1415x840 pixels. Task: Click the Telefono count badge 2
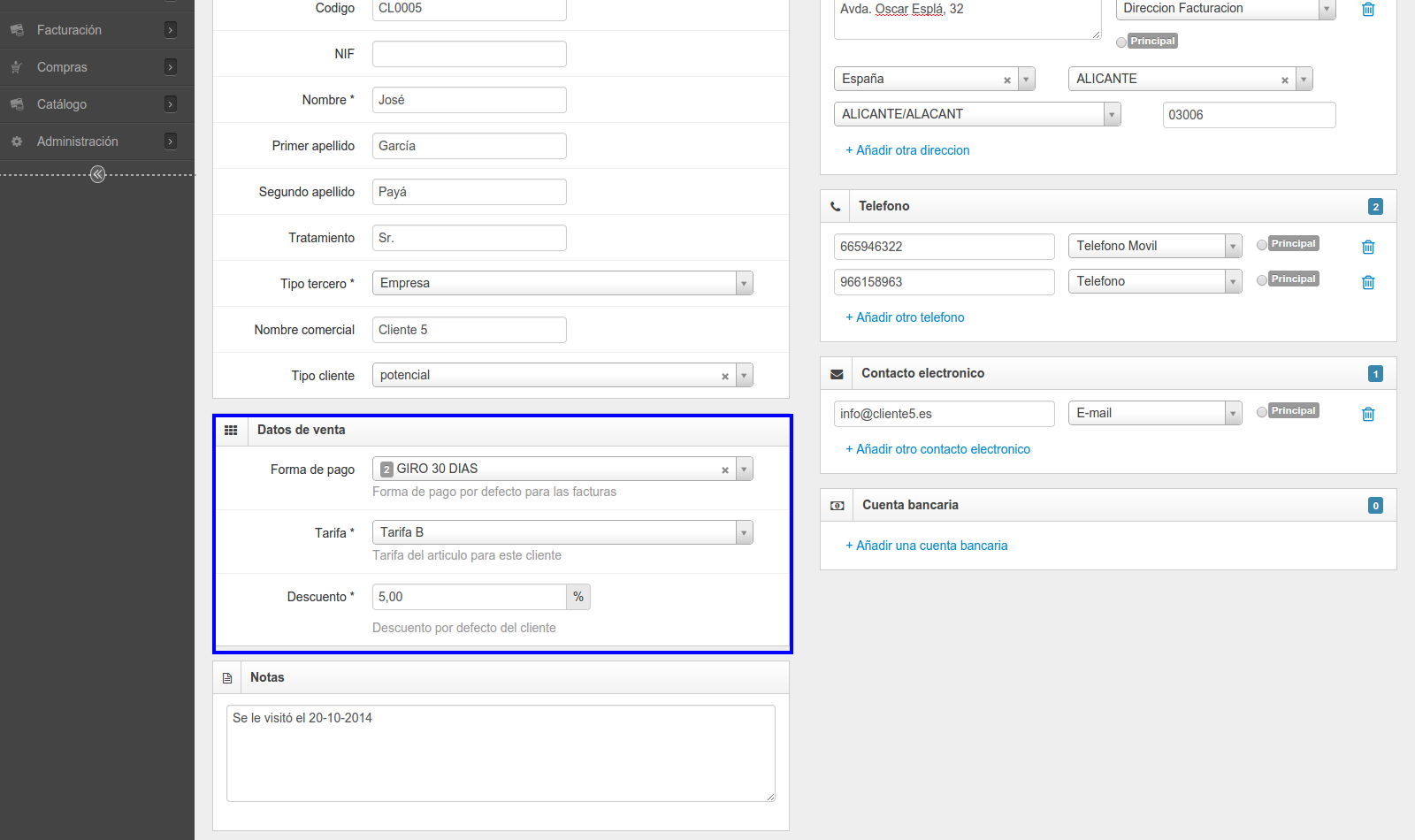click(x=1375, y=207)
